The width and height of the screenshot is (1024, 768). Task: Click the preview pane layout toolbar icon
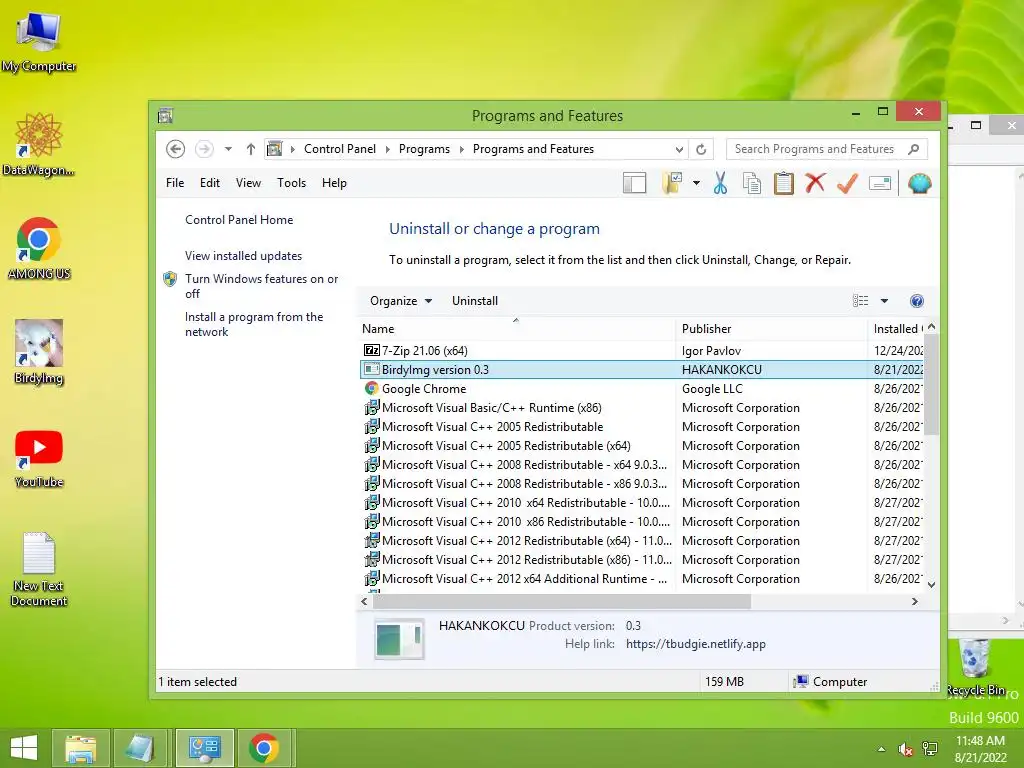(634, 184)
